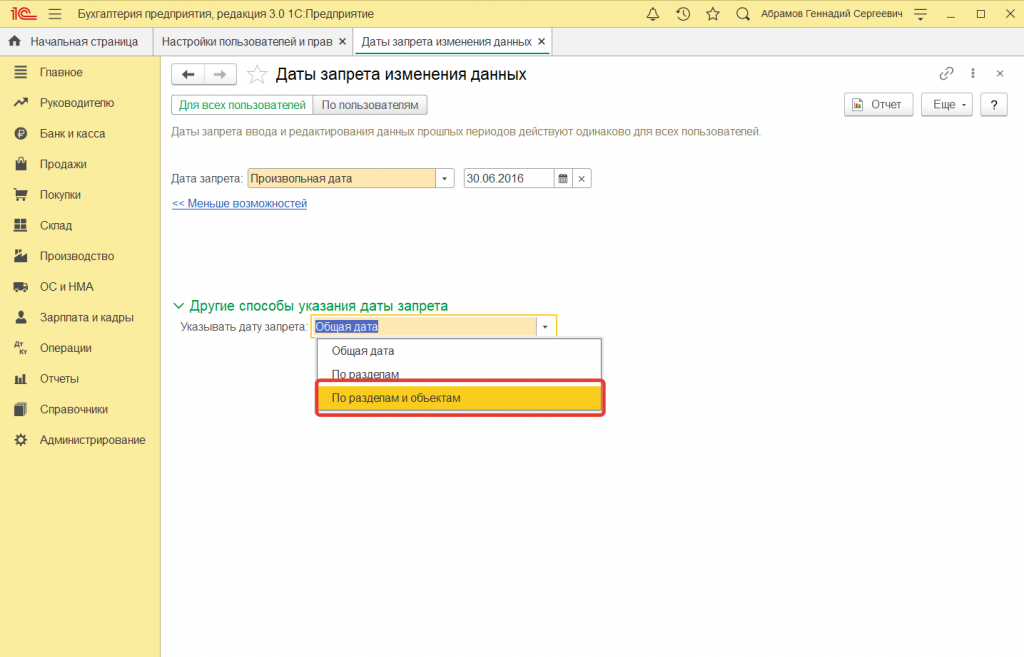Click the notifications bell icon
Image resolution: width=1024 pixels, height=657 pixels.
click(x=653, y=14)
